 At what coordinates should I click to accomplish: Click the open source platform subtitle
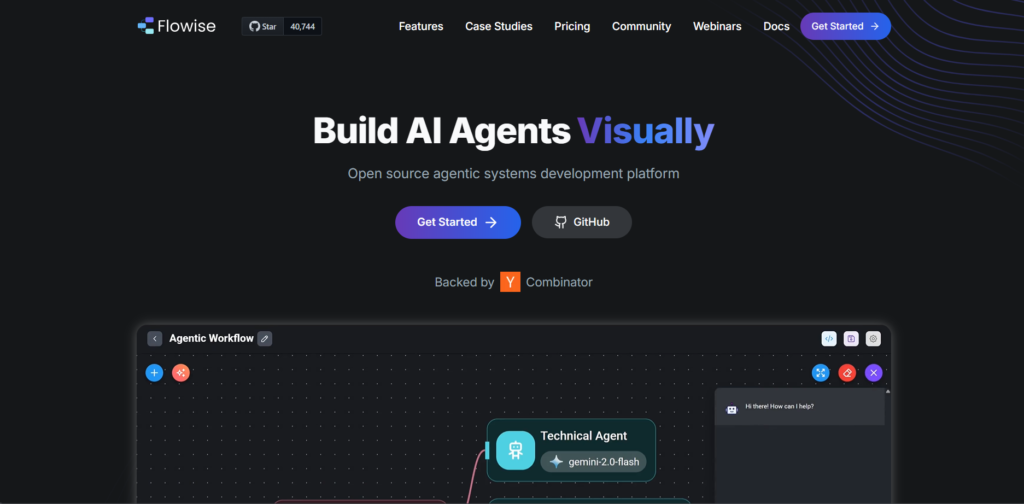tap(513, 174)
